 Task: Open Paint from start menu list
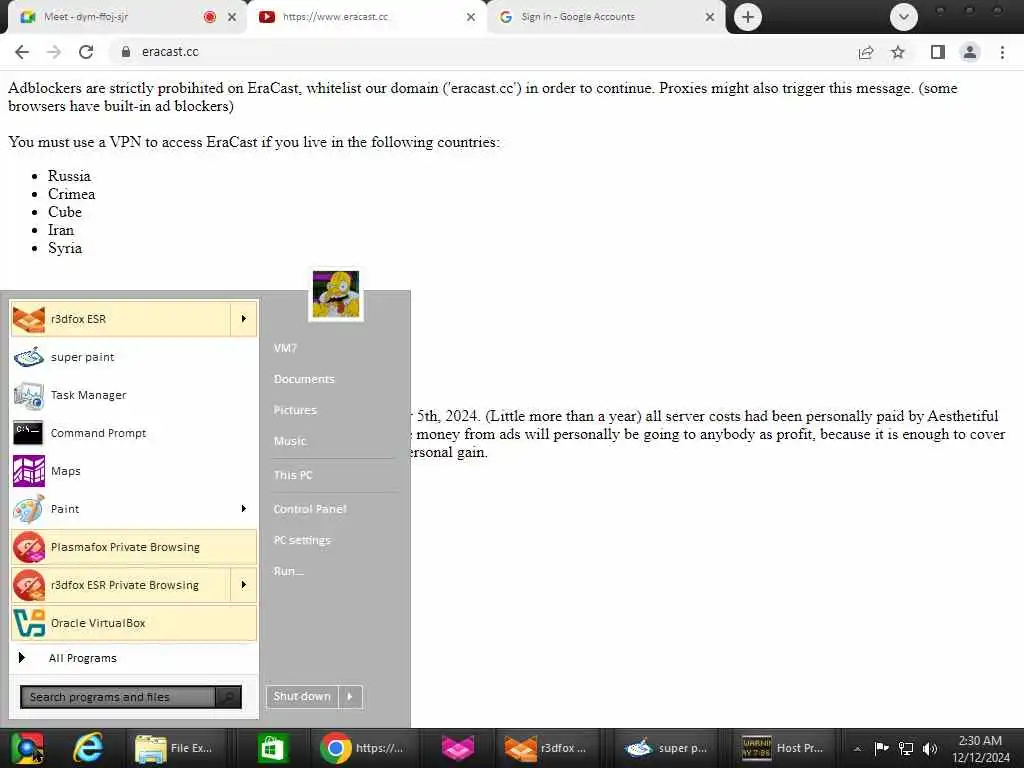click(121, 509)
